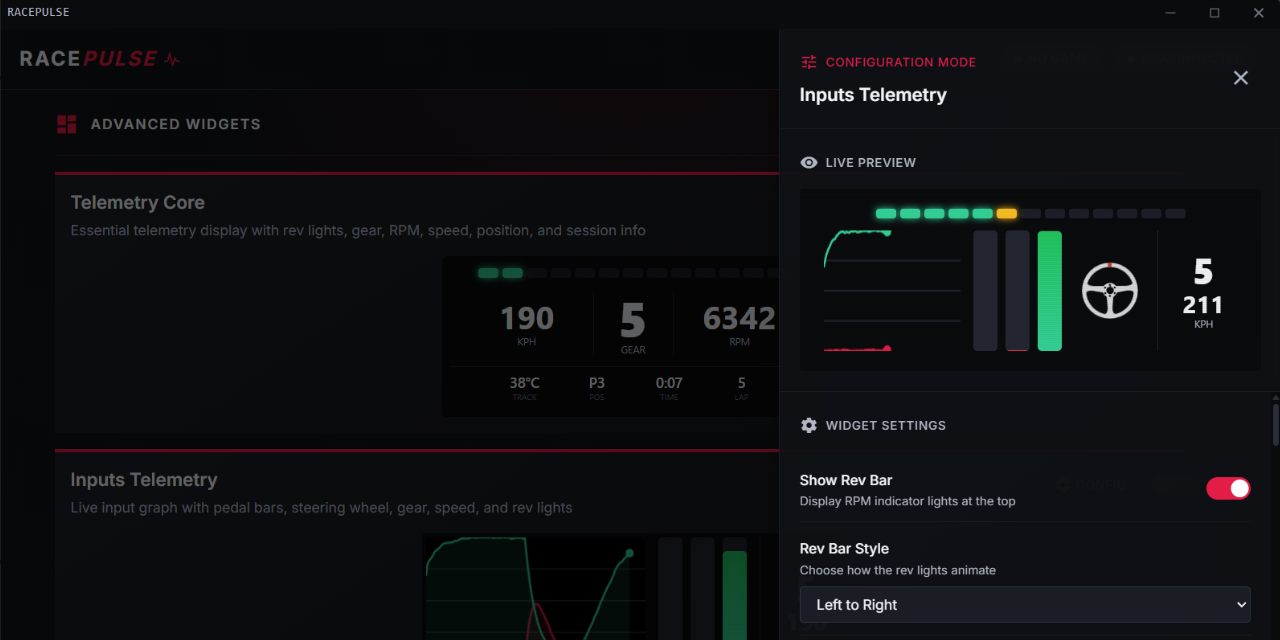Screen dimensions: 1280x640
Task: Click the yellow rev light segment in the preview
Action: [x=1006, y=213]
